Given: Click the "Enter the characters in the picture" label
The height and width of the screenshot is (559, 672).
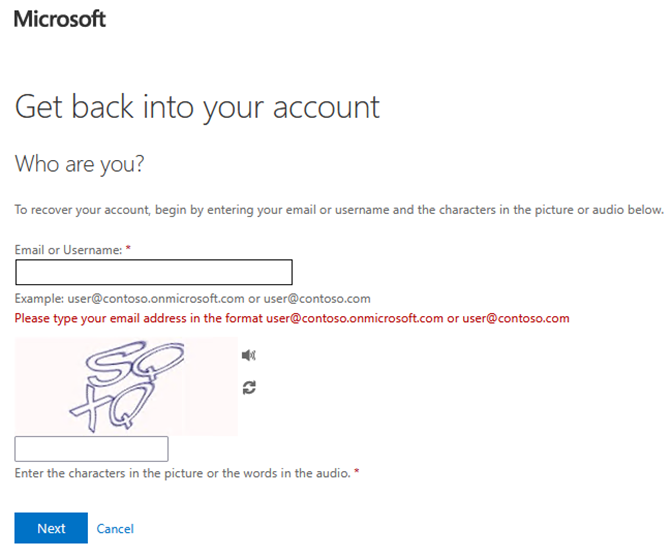Looking at the screenshot, I should pos(182,473).
